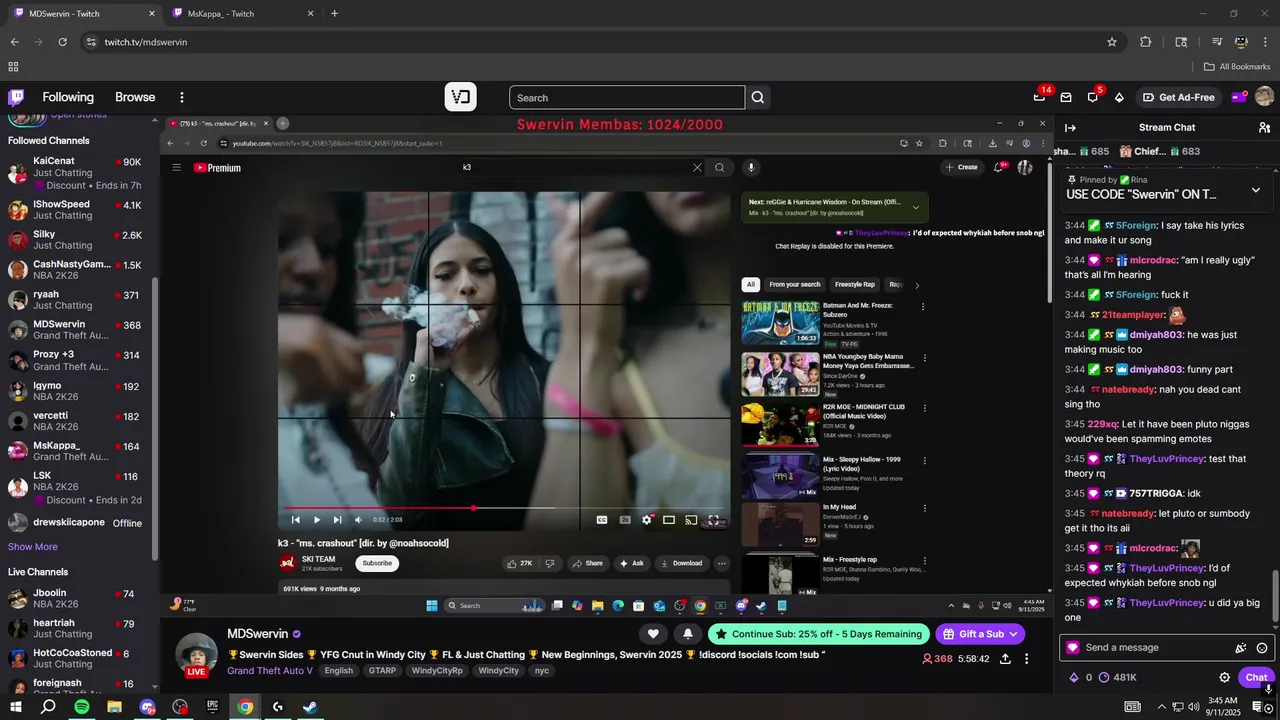This screenshot has width=1280, height=720.
Task: Open the emote picker in chat
Action: 1262,648
